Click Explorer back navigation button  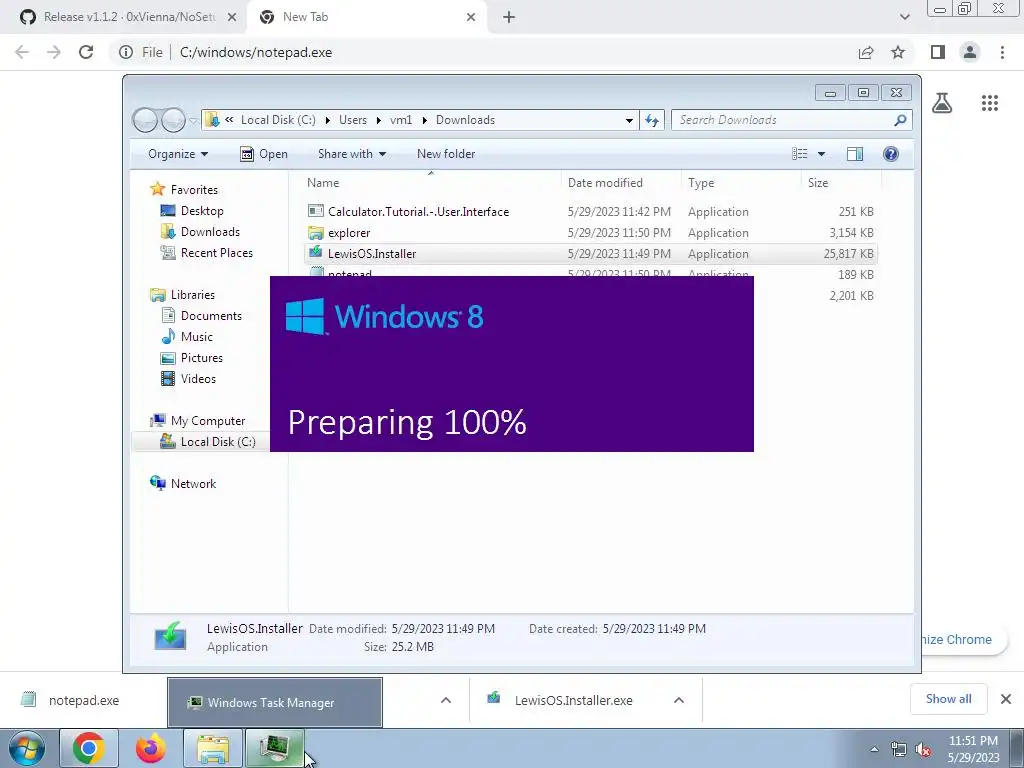[145, 120]
